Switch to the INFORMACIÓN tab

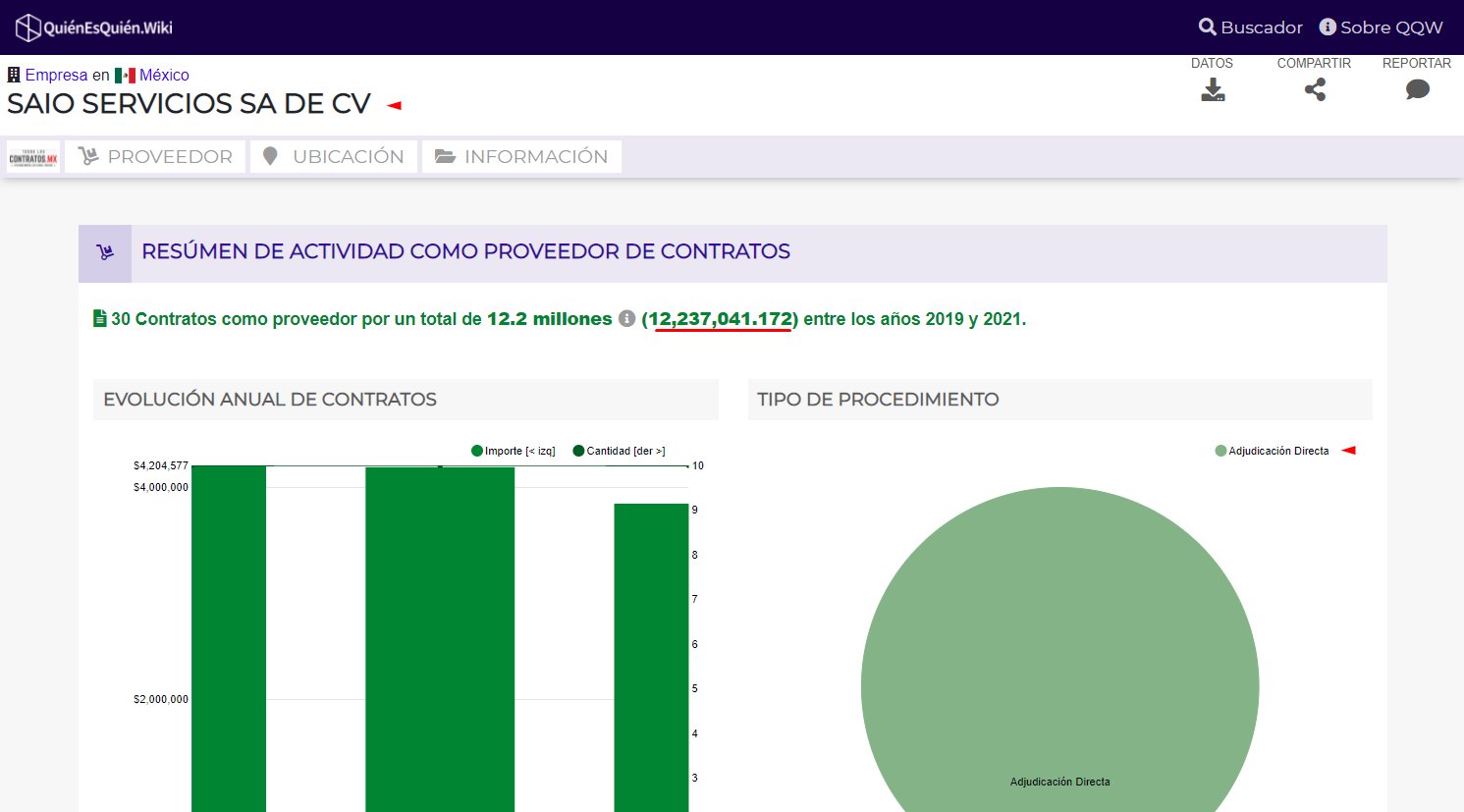[521, 157]
